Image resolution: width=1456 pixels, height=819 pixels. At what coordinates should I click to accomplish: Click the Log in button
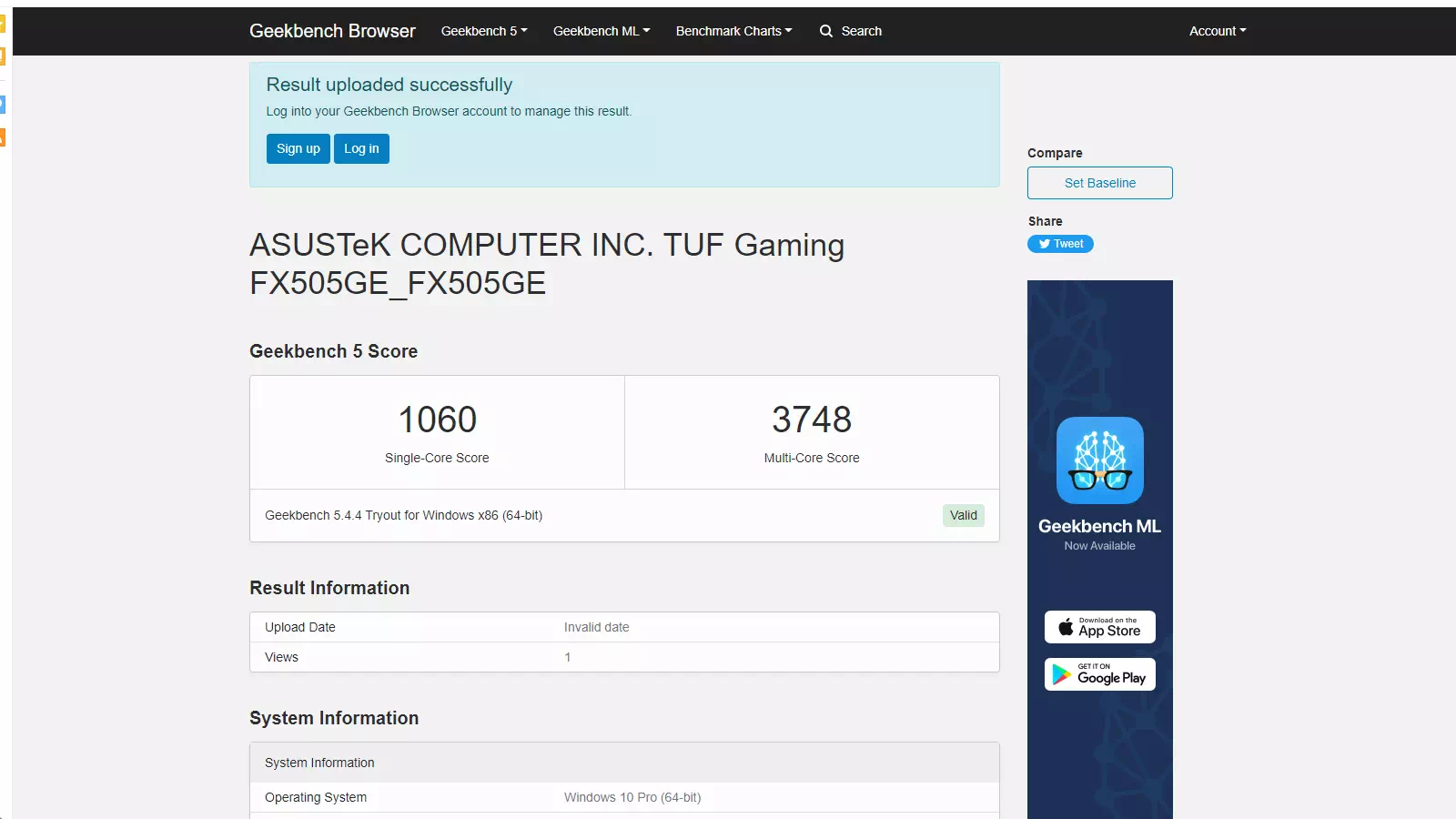(x=360, y=148)
